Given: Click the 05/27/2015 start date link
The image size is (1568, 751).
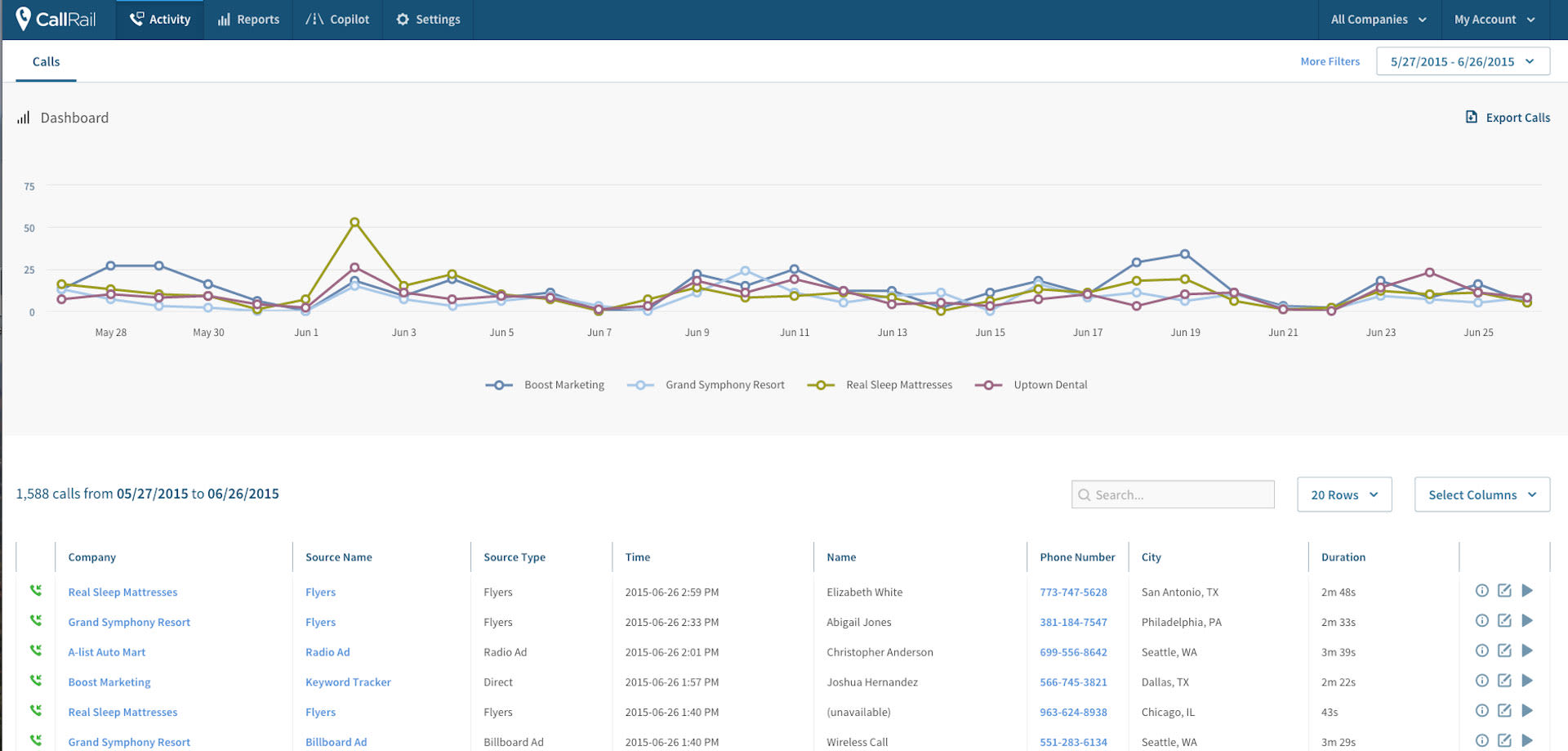Looking at the screenshot, I should [x=152, y=494].
